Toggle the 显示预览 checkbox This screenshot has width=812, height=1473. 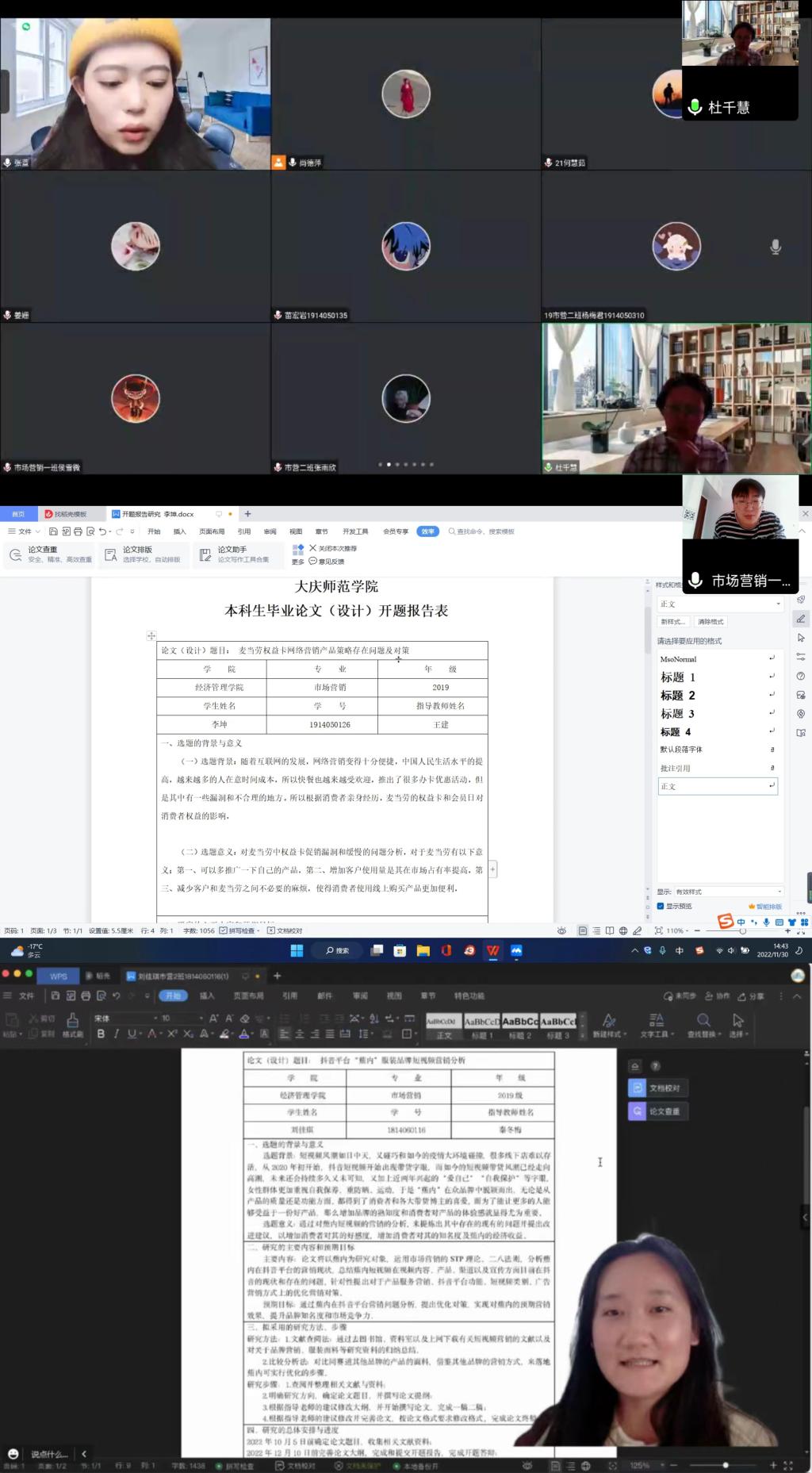pos(661,906)
